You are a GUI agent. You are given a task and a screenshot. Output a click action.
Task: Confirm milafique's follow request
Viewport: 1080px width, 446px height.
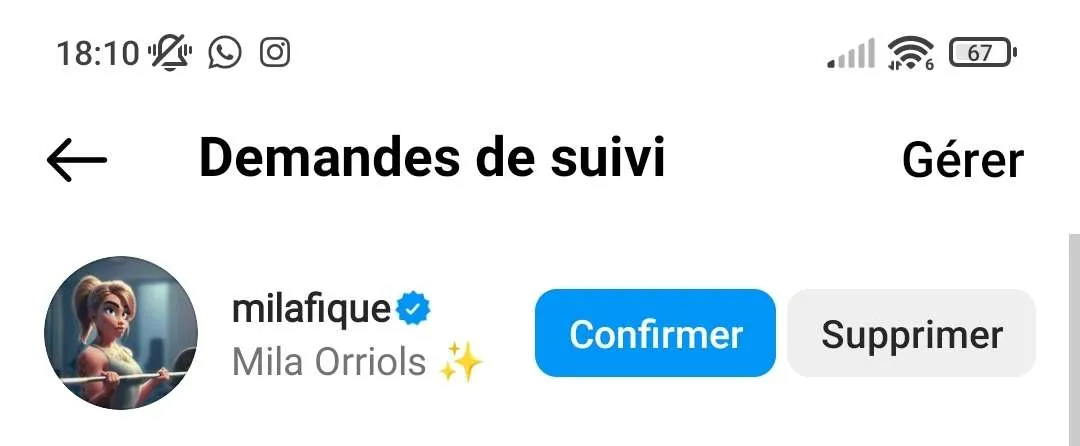pos(655,333)
